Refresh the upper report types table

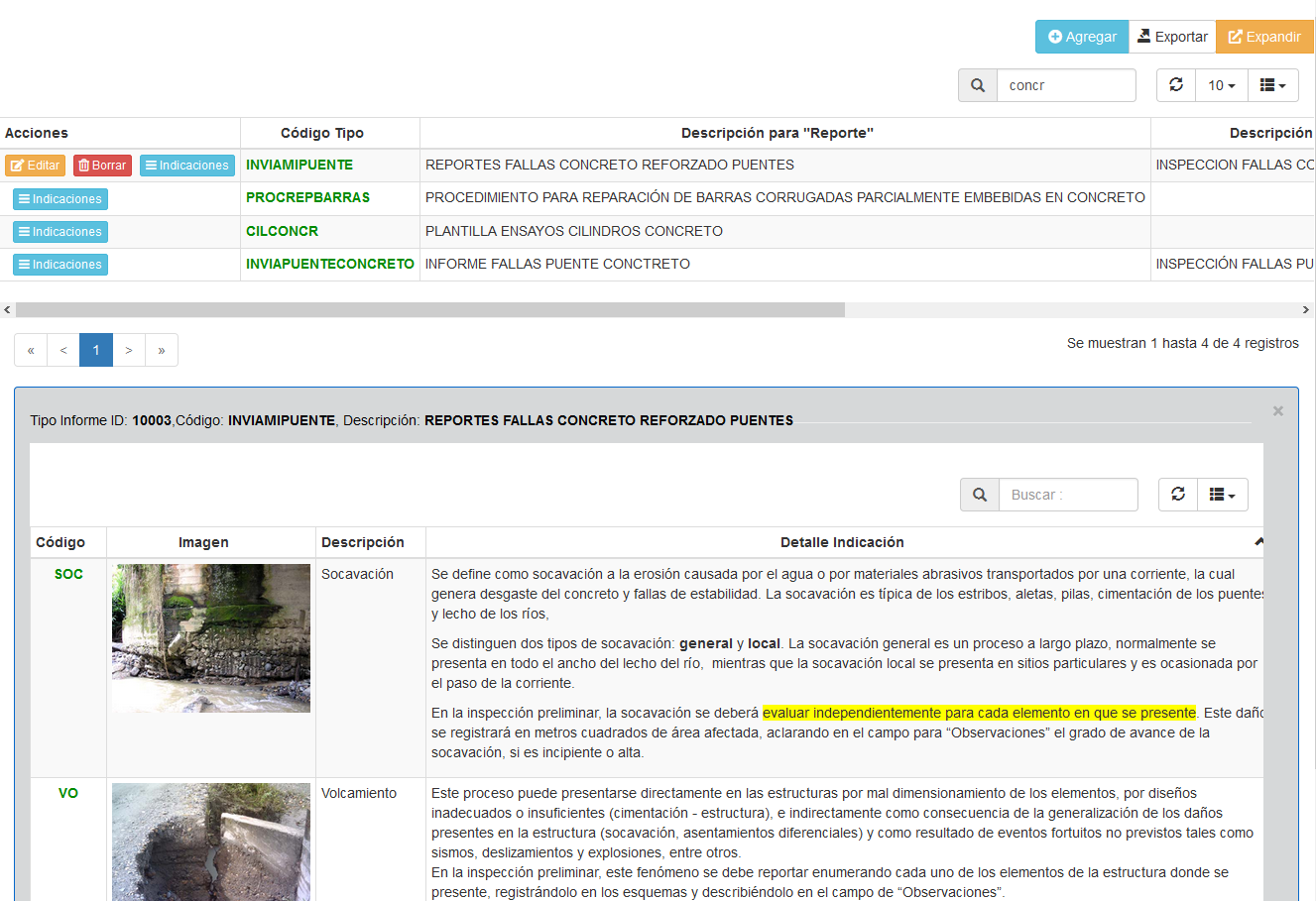tap(1176, 85)
